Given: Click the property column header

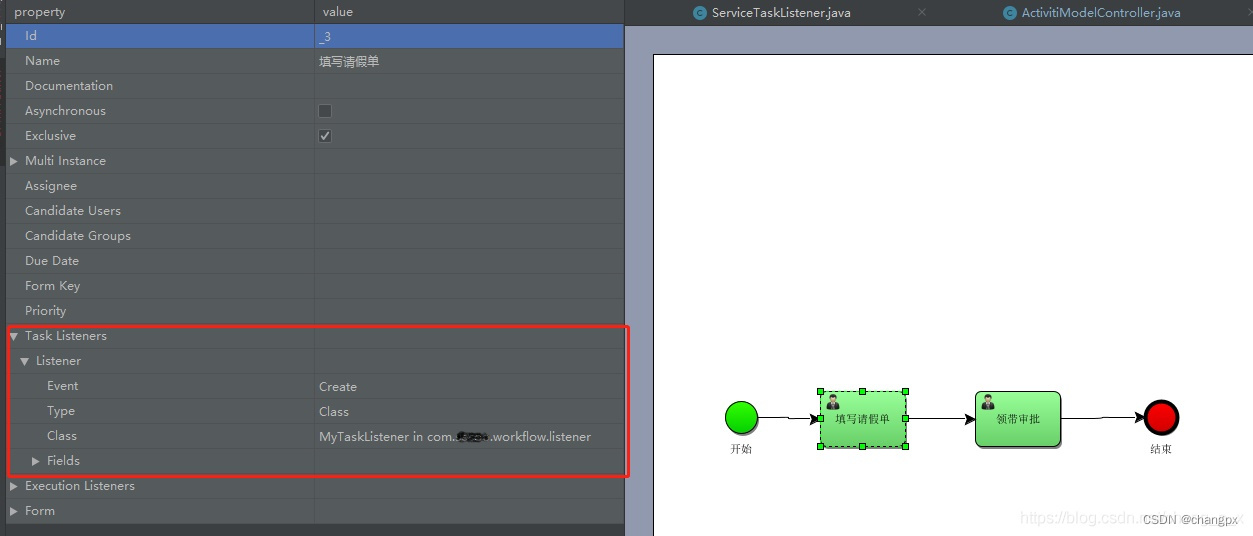Looking at the screenshot, I should [x=160, y=12].
